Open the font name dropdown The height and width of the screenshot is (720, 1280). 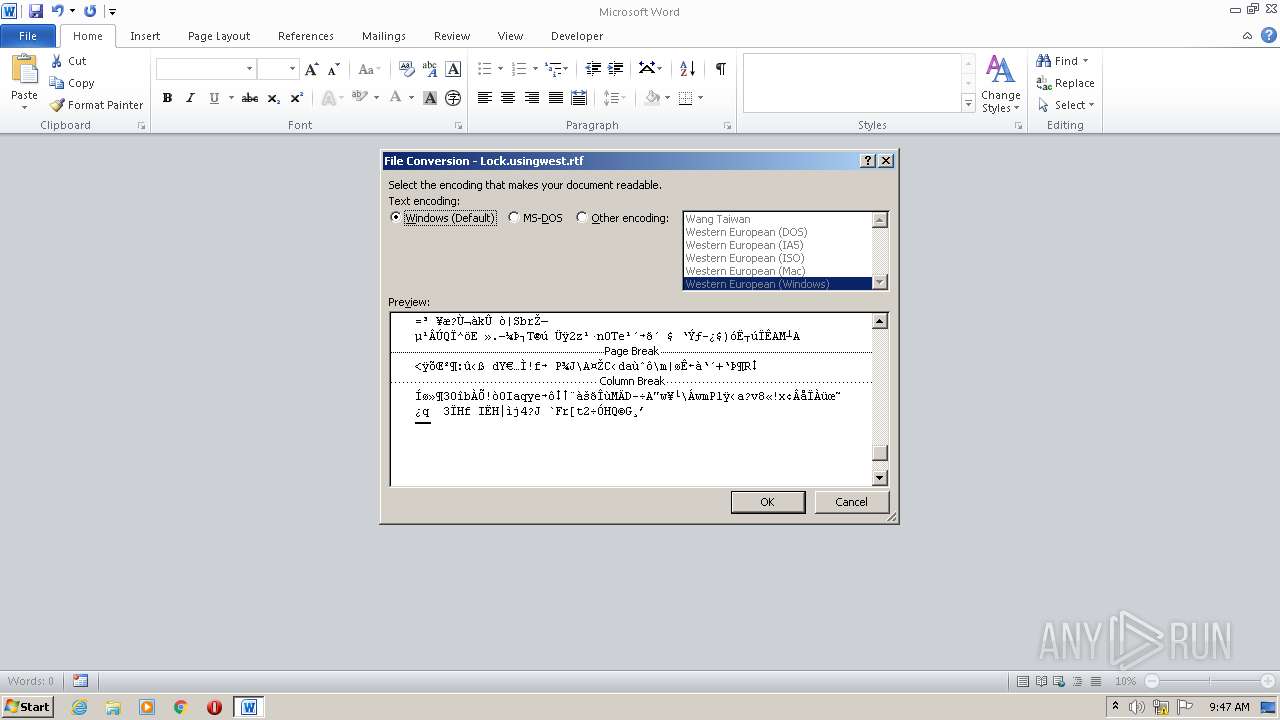point(249,69)
